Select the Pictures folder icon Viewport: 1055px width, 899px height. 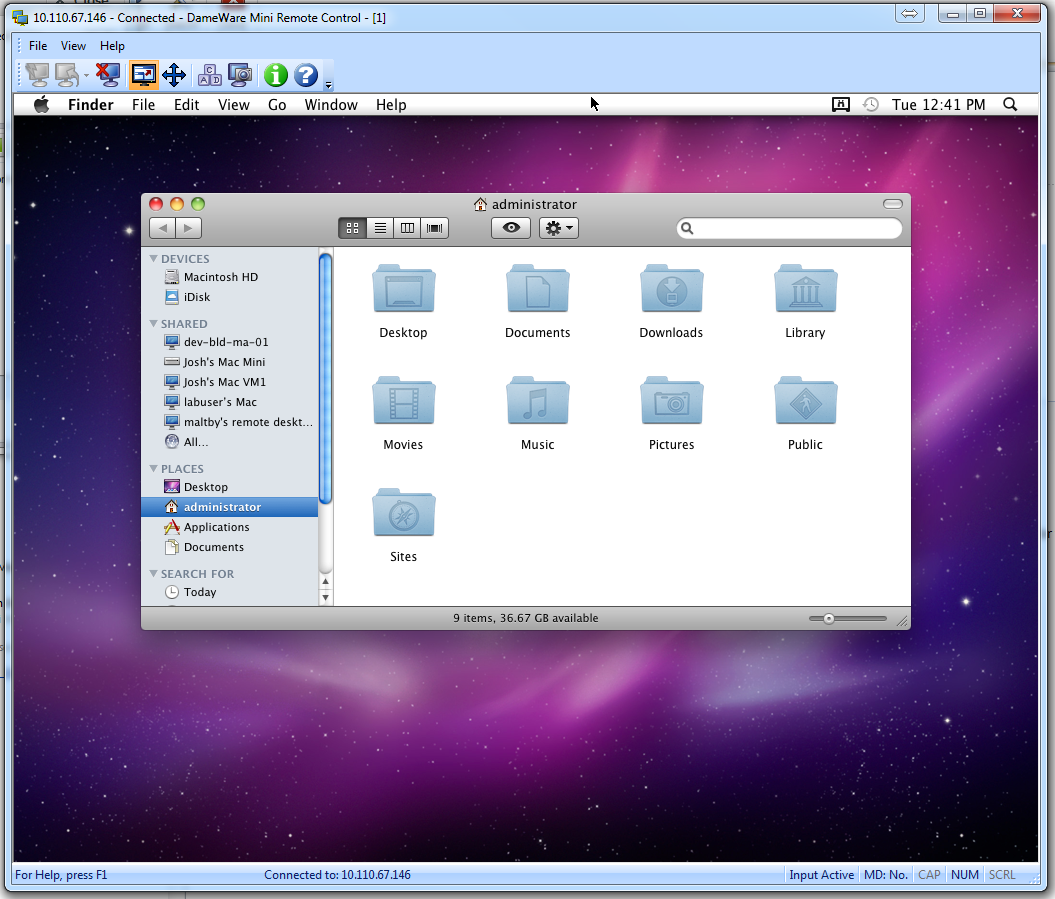coord(671,400)
